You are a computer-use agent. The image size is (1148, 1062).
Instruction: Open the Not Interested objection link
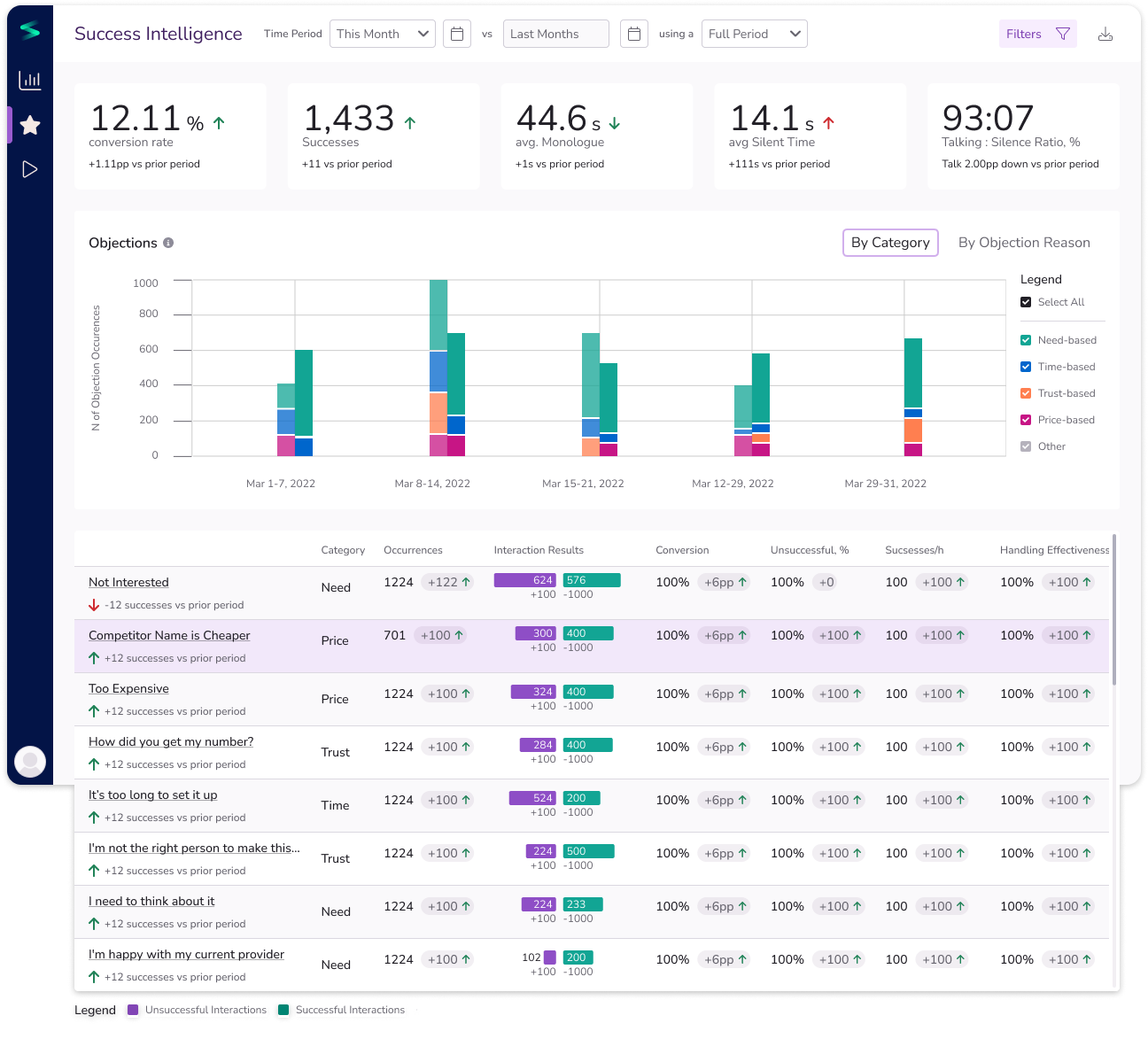[x=128, y=582]
